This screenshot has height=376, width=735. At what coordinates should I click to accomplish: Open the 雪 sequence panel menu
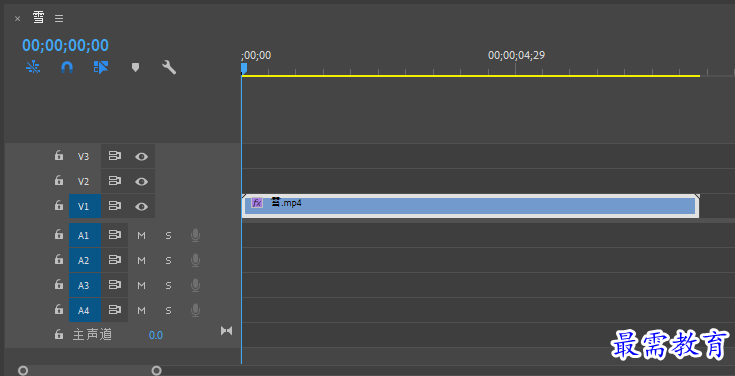click(59, 18)
